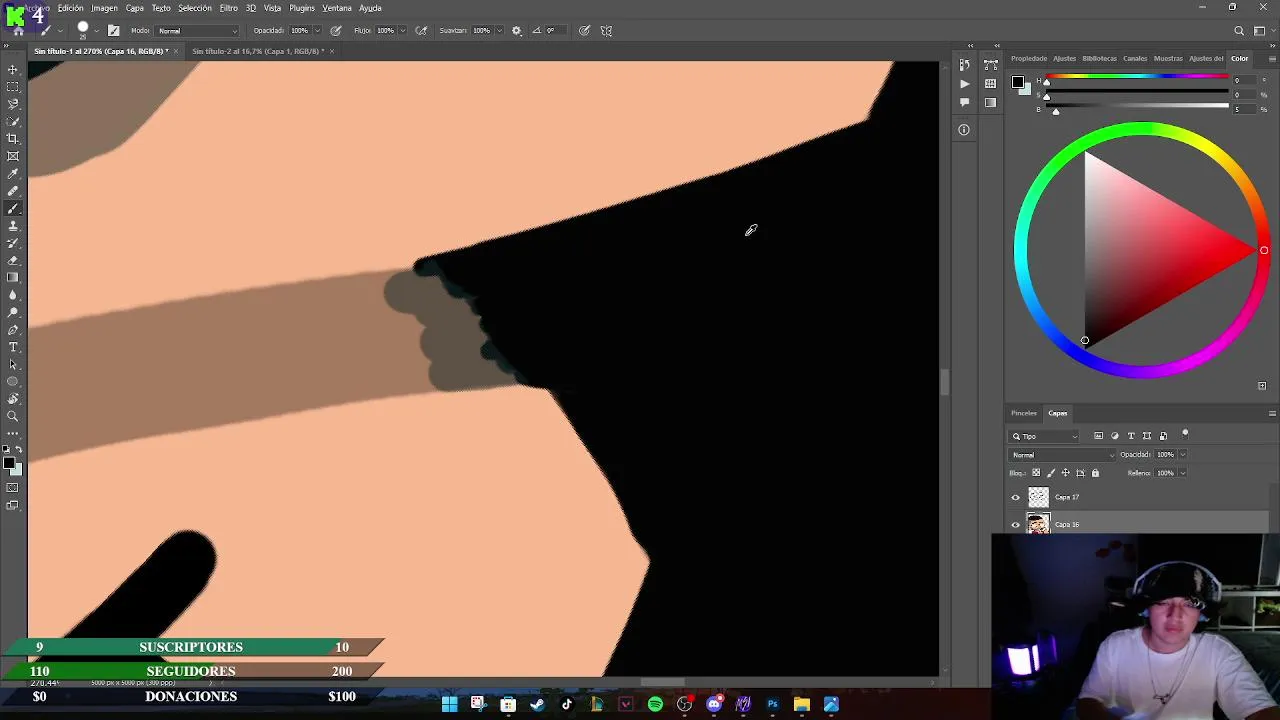This screenshot has width=1280, height=720.
Task: Open the Color panel menu button
Action: pyautogui.click(x=1272, y=58)
